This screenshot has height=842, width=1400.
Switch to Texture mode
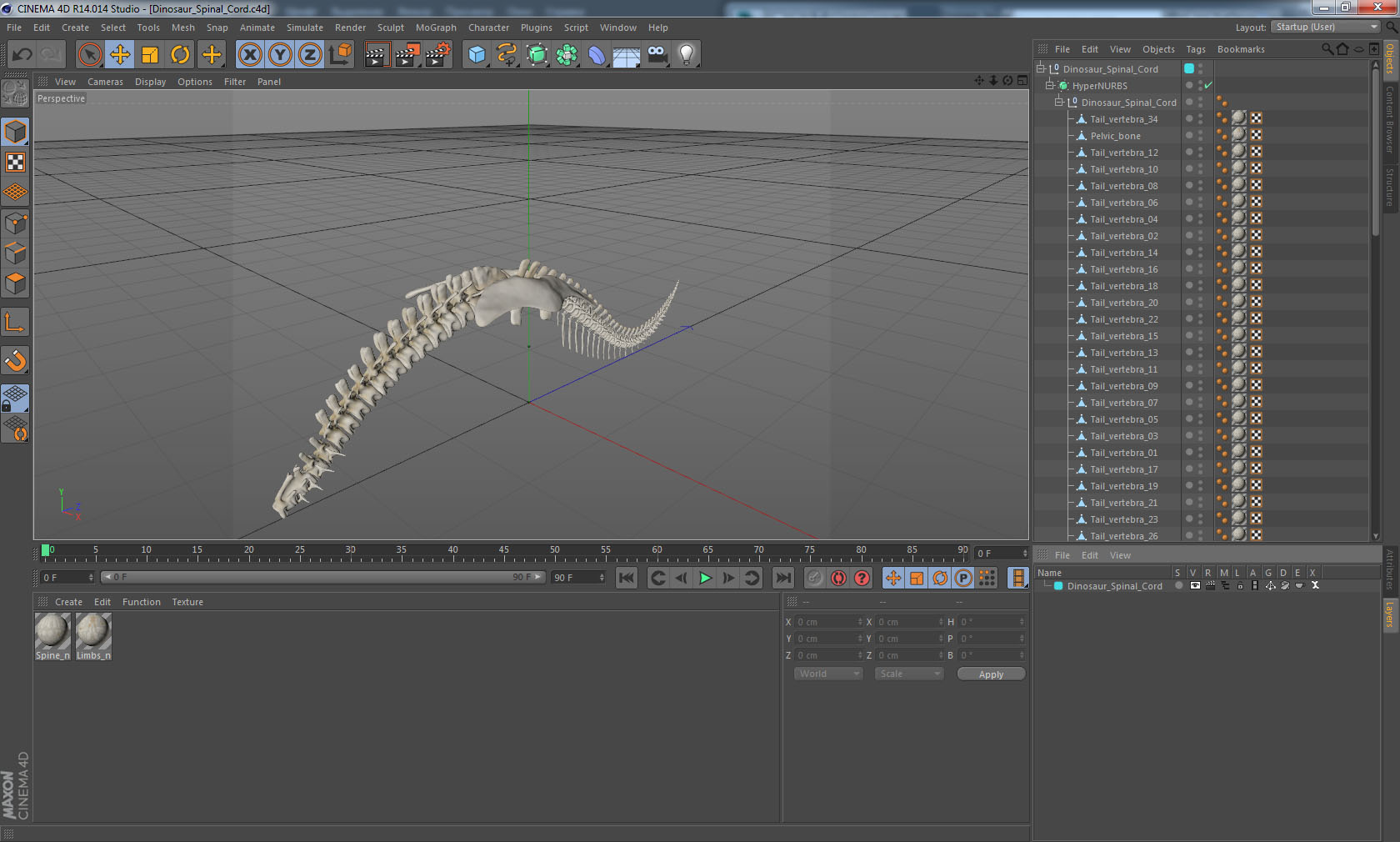pyautogui.click(x=15, y=162)
